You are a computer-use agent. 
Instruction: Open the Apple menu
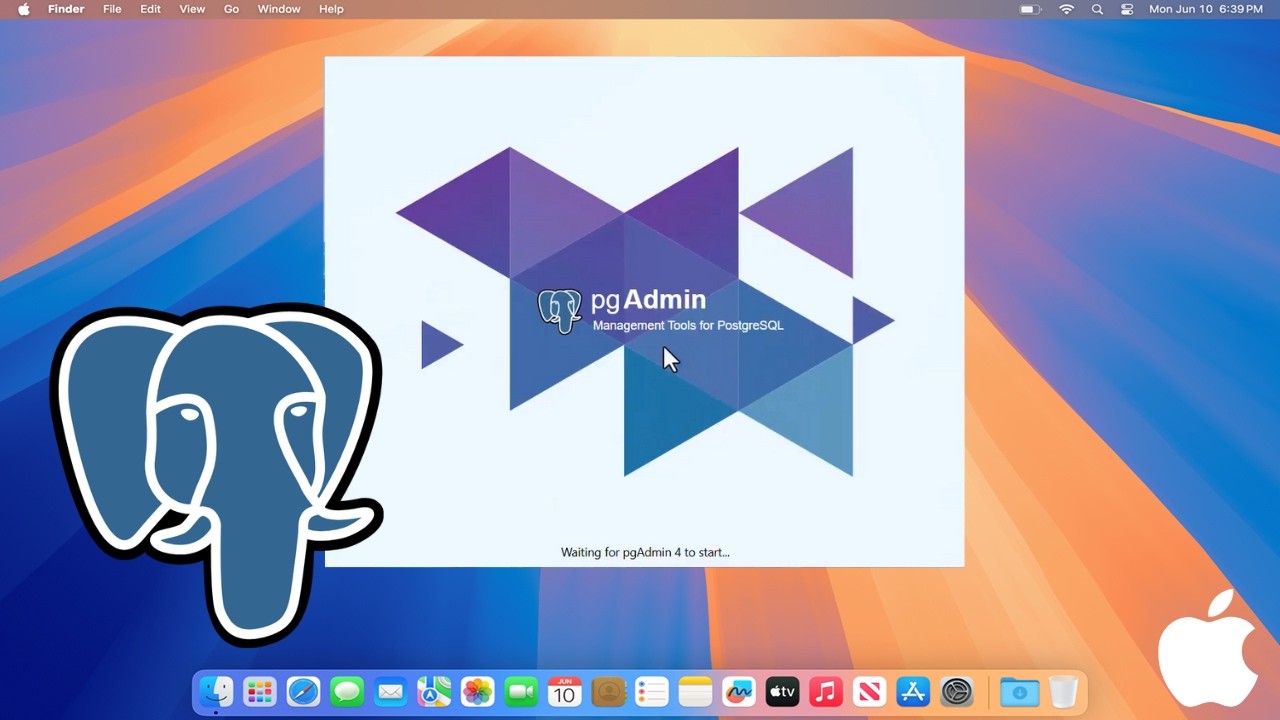click(x=24, y=9)
